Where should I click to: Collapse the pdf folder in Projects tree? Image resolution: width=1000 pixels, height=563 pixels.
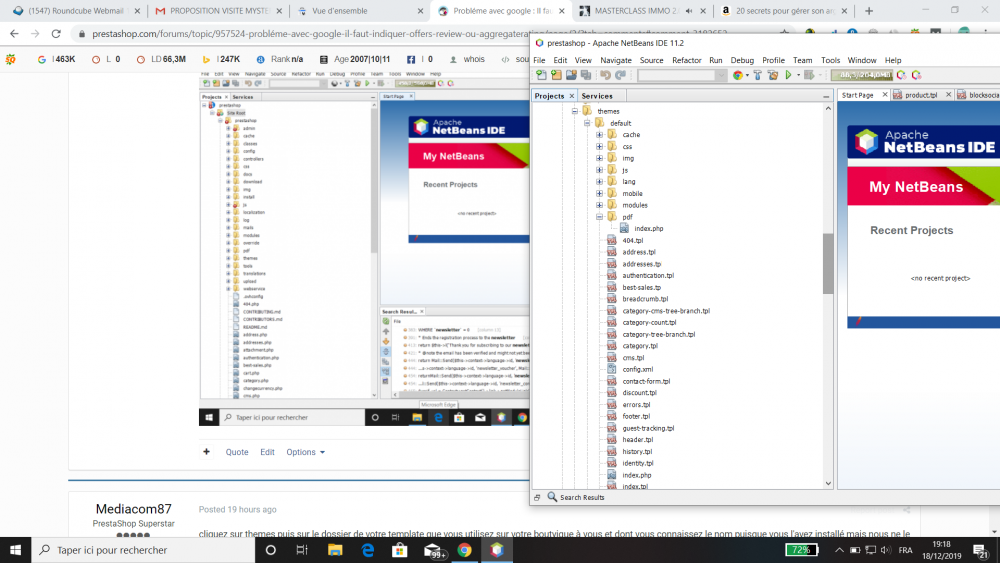click(x=599, y=217)
